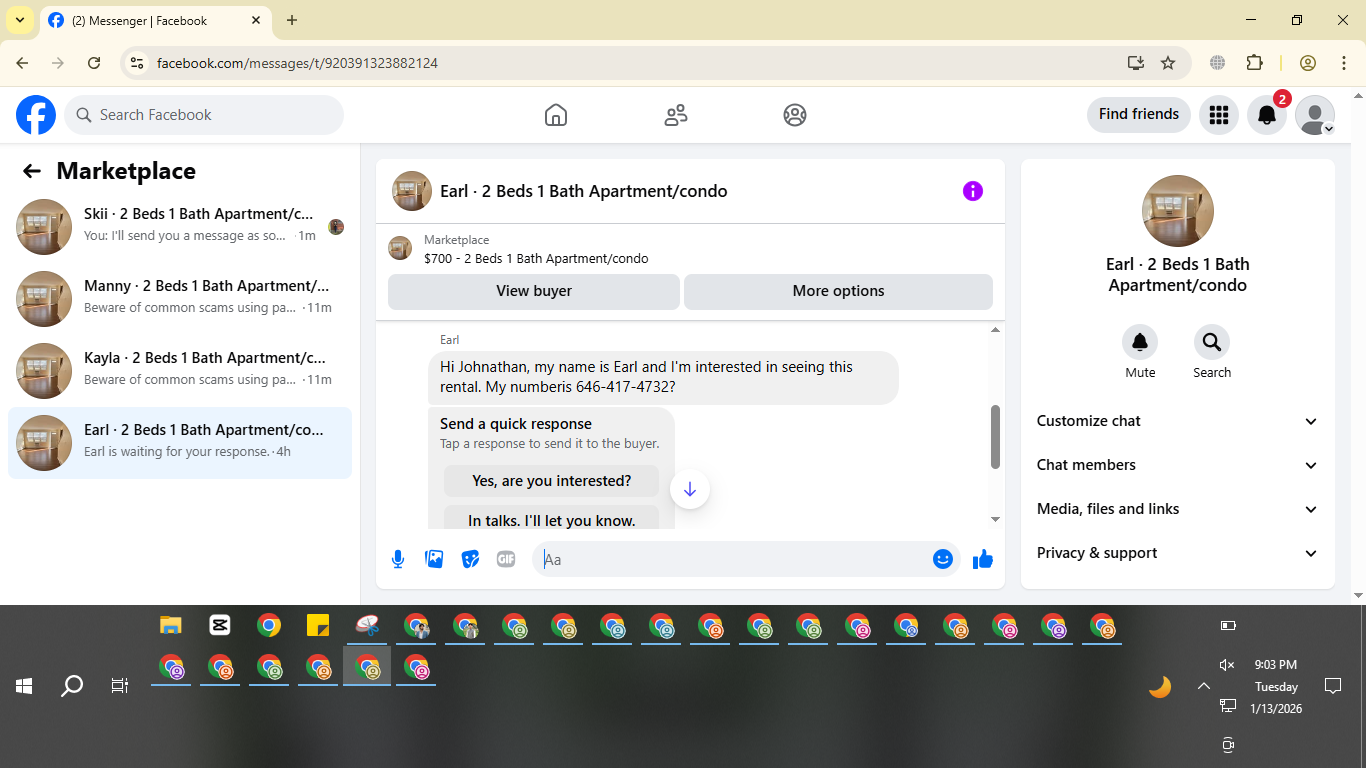Install app icon in address bar
1366x768 pixels.
coord(1135,63)
